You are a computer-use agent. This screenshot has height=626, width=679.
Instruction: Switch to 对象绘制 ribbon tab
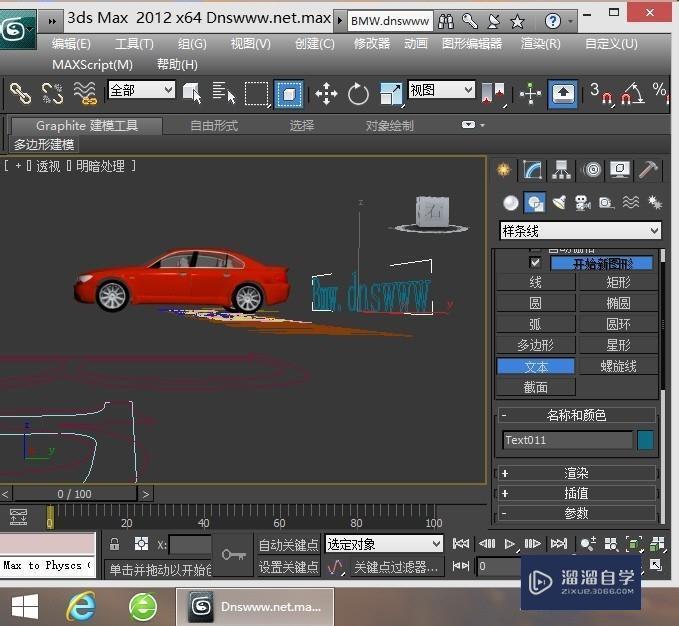coord(389,126)
